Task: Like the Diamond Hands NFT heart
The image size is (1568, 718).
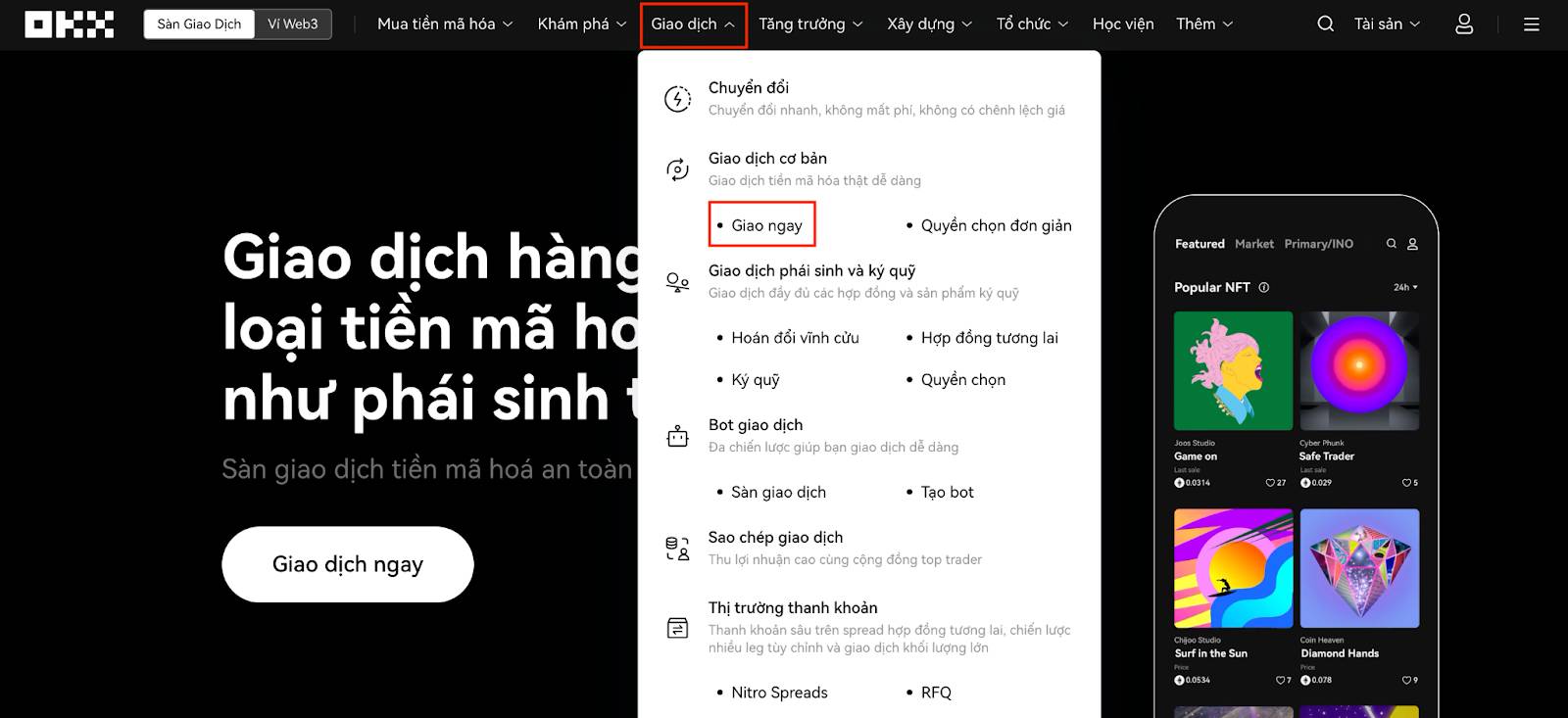Action: tap(1405, 680)
